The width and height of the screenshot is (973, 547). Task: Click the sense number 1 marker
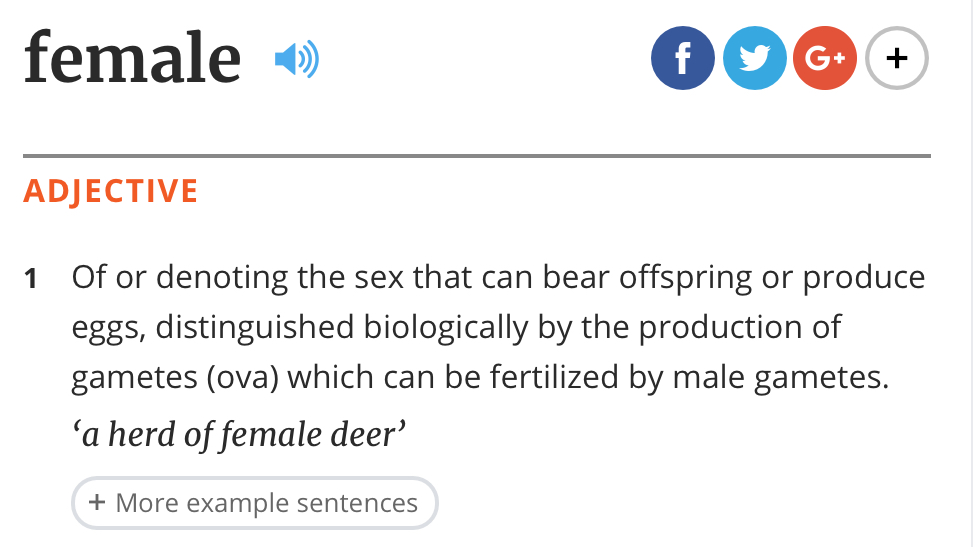click(32, 279)
